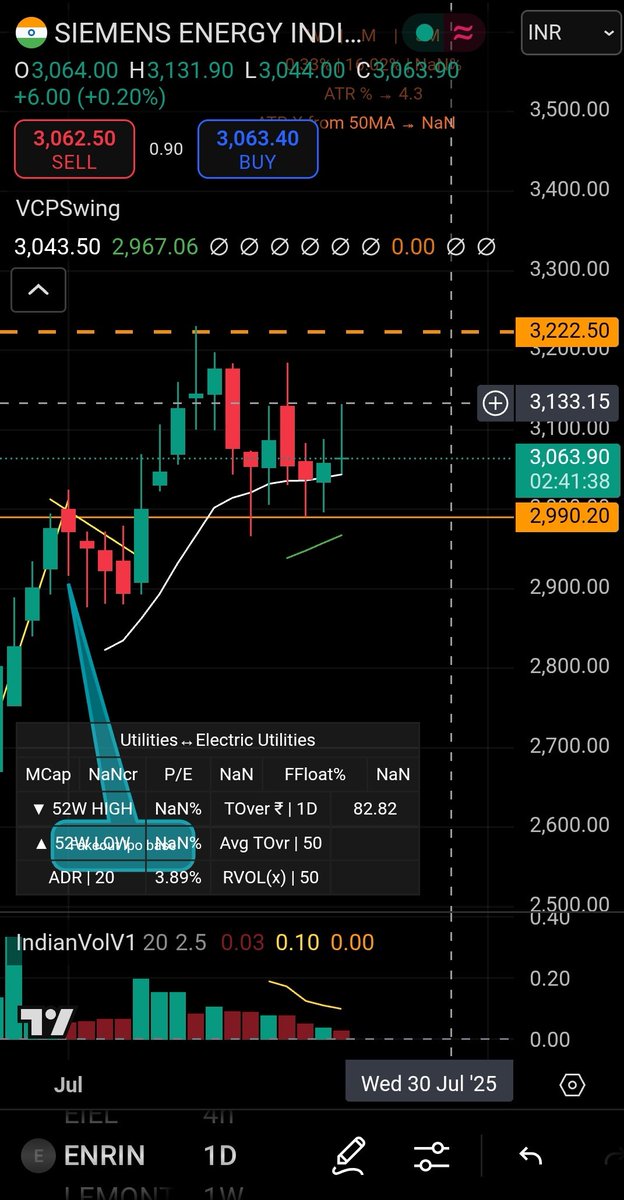Click the ATR % 4.3 overlay text

pos(373,94)
